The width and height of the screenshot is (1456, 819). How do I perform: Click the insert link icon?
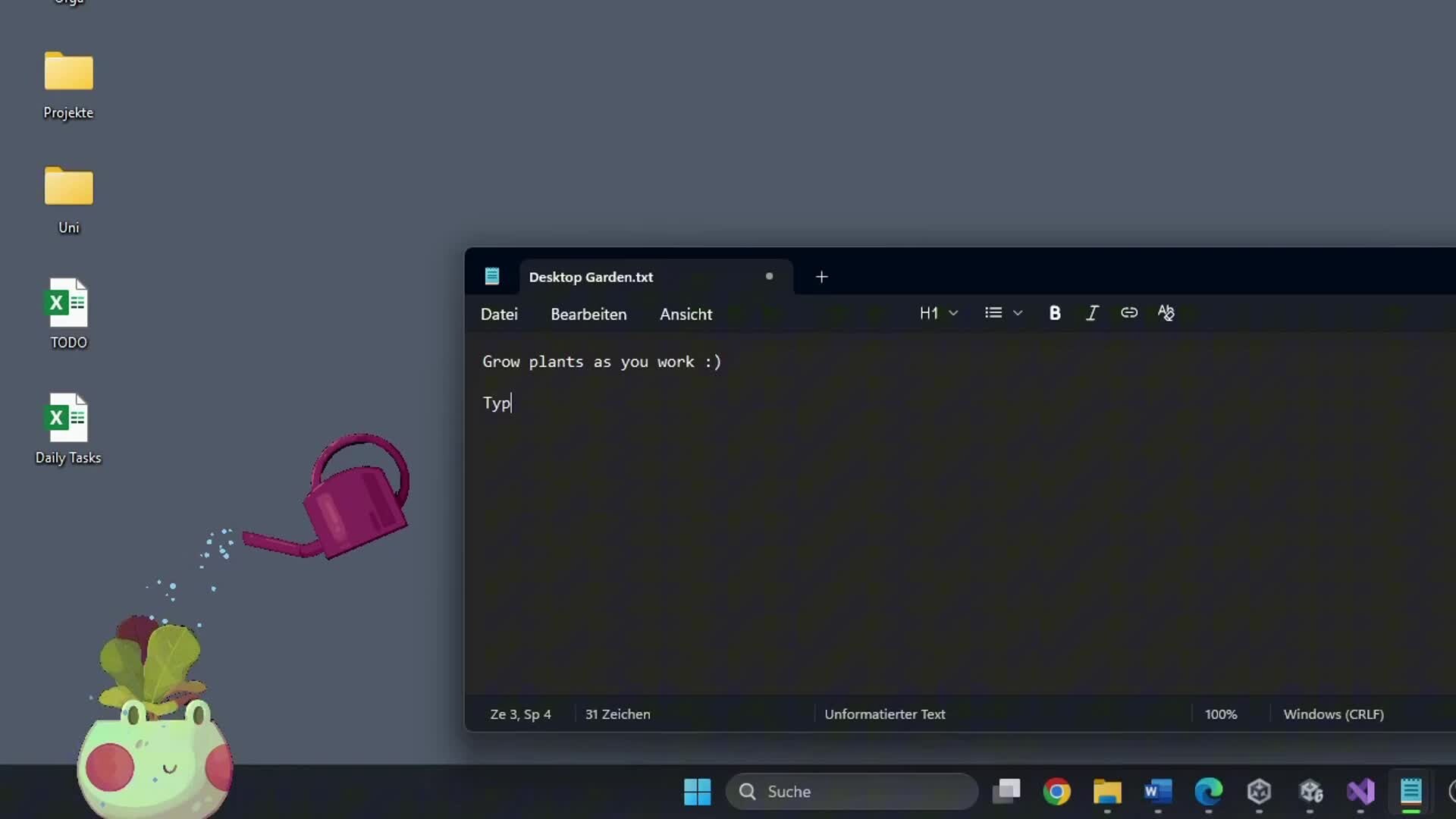[1128, 313]
